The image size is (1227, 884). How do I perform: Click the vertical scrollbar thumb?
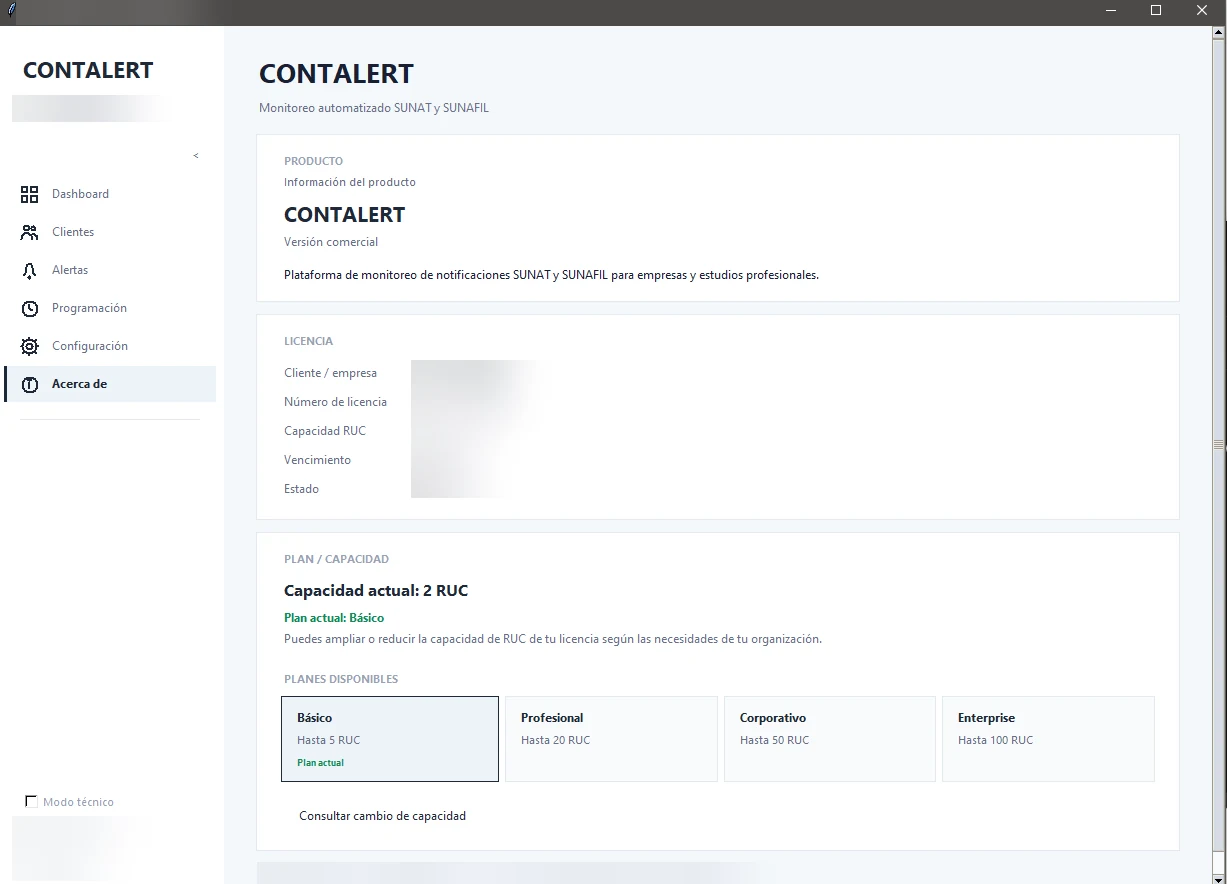(x=1219, y=443)
